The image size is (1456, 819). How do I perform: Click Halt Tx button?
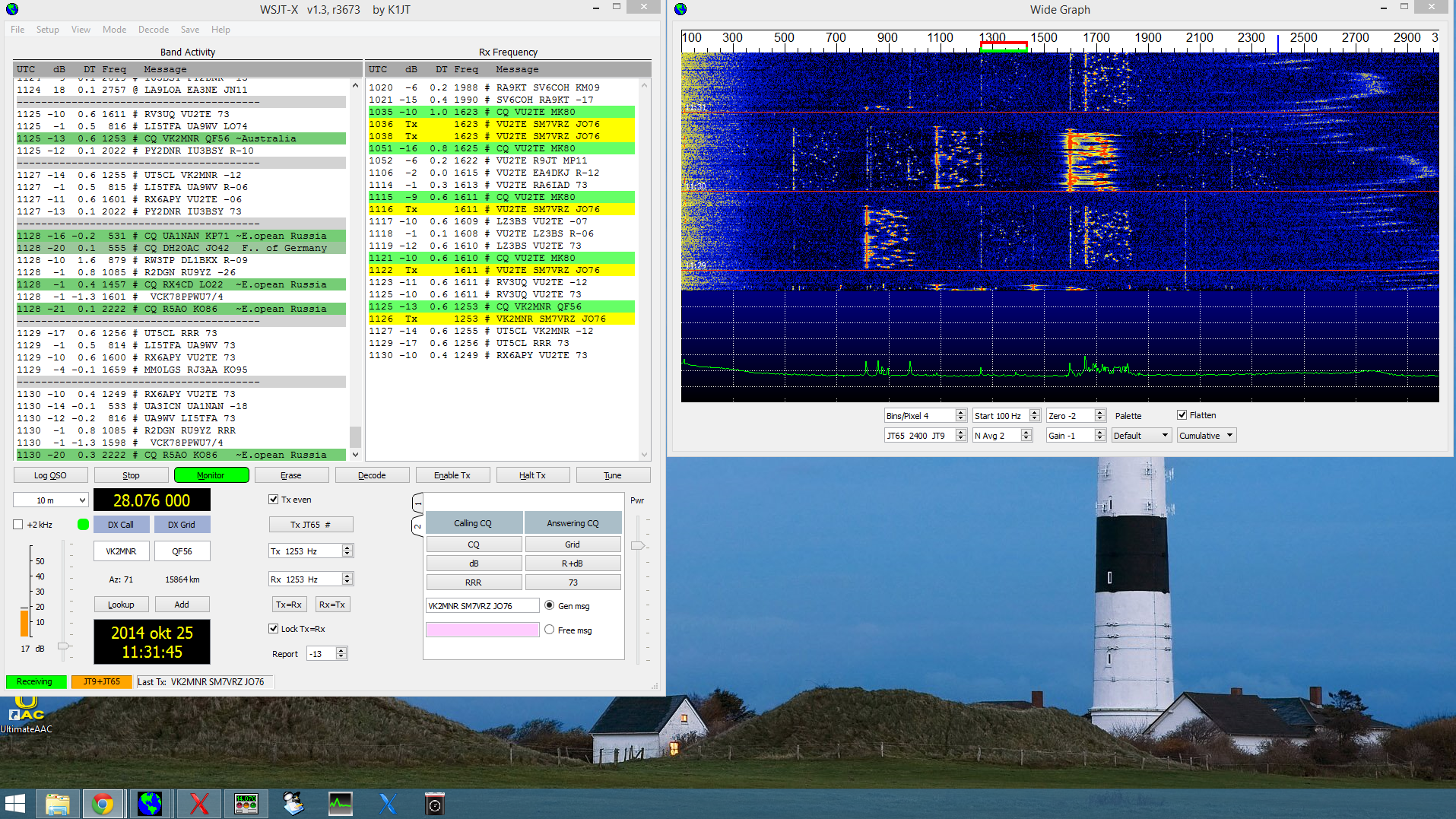click(x=532, y=475)
